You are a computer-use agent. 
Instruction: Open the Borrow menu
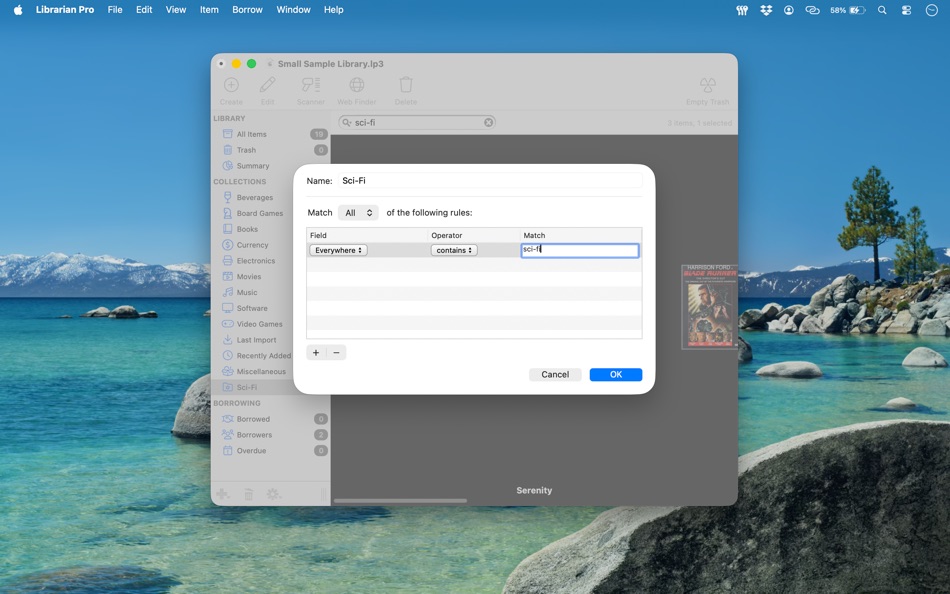click(247, 9)
